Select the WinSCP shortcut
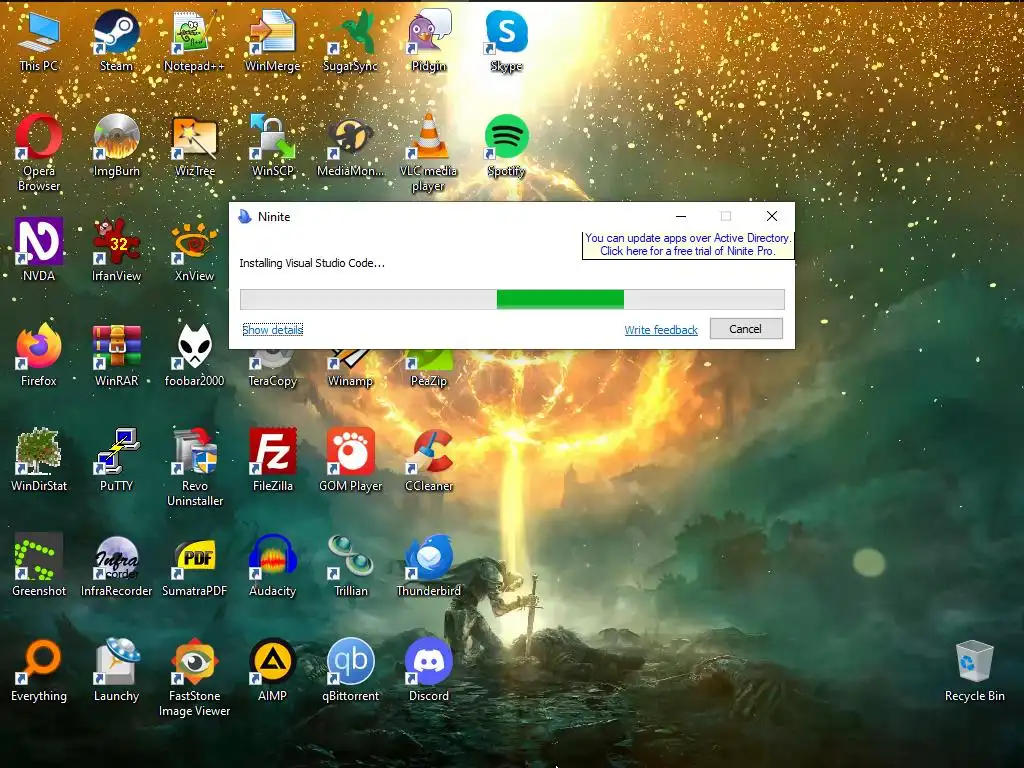The image size is (1024, 768). (272, 145)
